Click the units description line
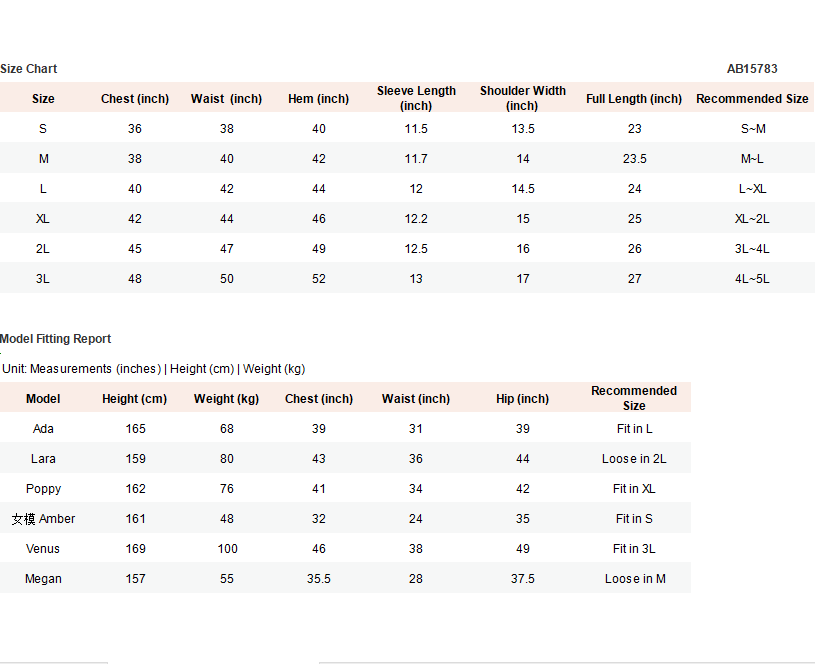 point(154,369)
